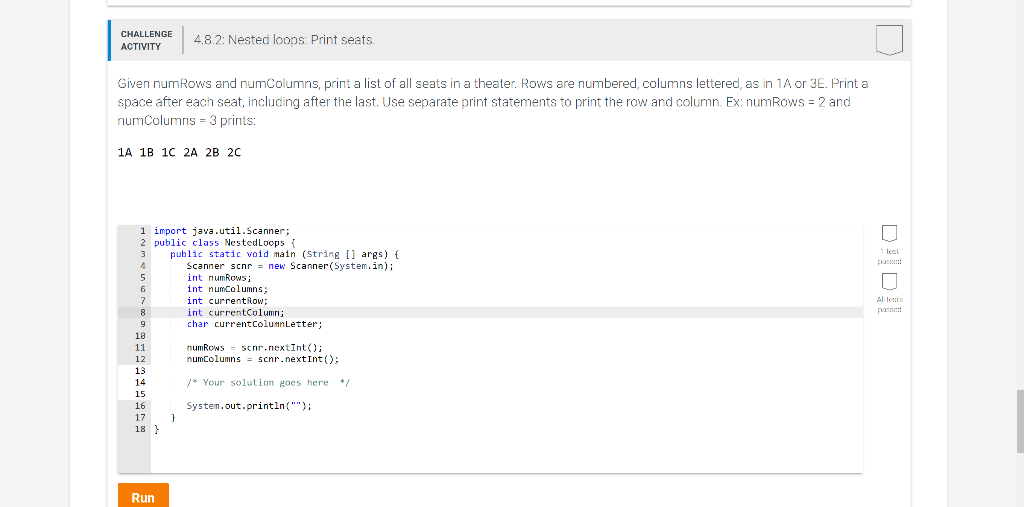Click the 'All tests passed' checkbox indicator
Screen dimensions: 1024x507
pyautogui.click(x=889, y=281)
